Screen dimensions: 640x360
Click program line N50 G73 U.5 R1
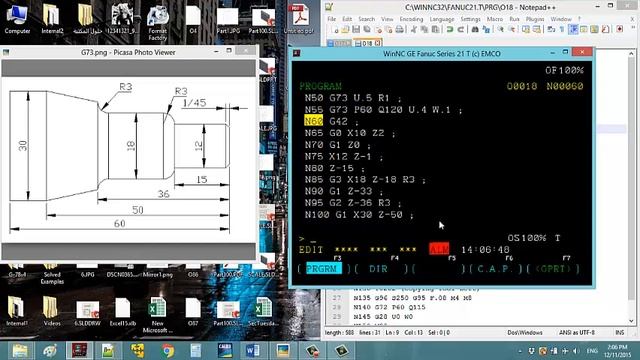pos(353,98)
